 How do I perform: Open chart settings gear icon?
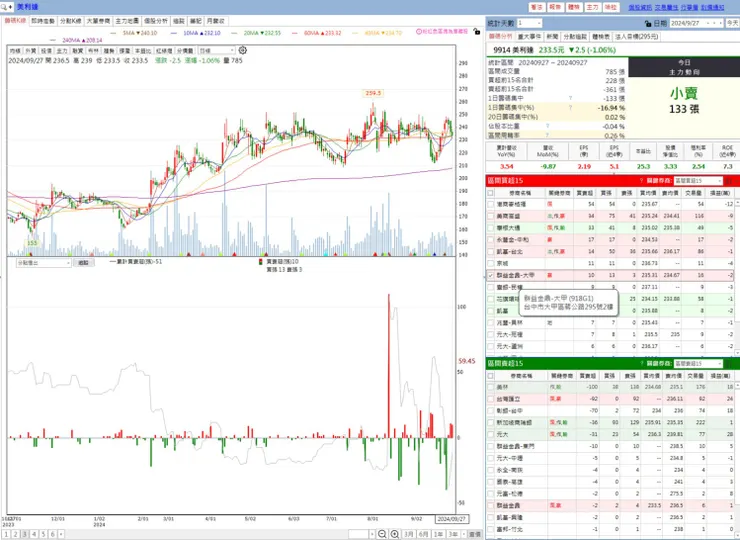(243, 50)
